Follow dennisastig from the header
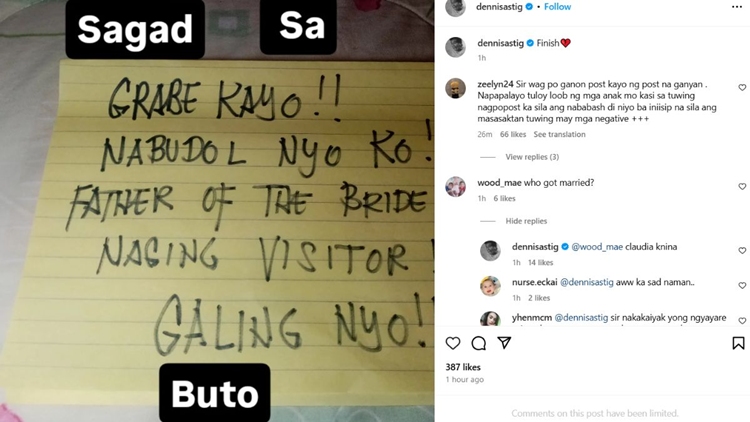This screenshot has width=750, height=422. (x=557, y=7)
